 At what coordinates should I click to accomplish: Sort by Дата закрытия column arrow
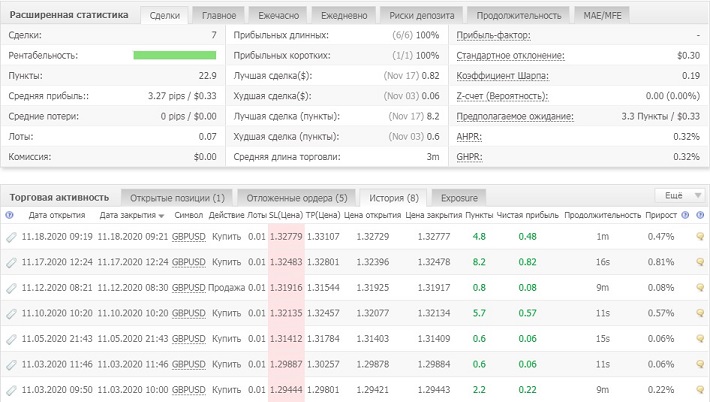tap(162, 216)
